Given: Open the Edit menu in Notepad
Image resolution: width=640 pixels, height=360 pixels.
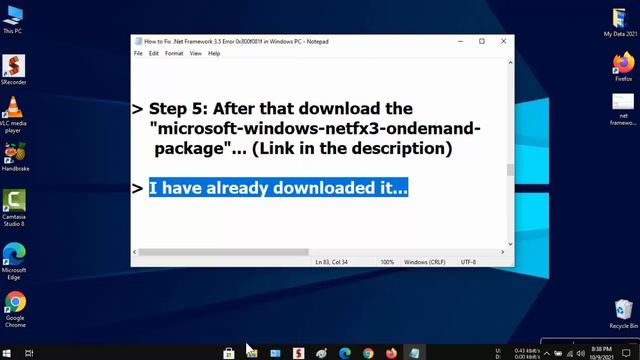Looking at the screenshot, I should point(153,53).
